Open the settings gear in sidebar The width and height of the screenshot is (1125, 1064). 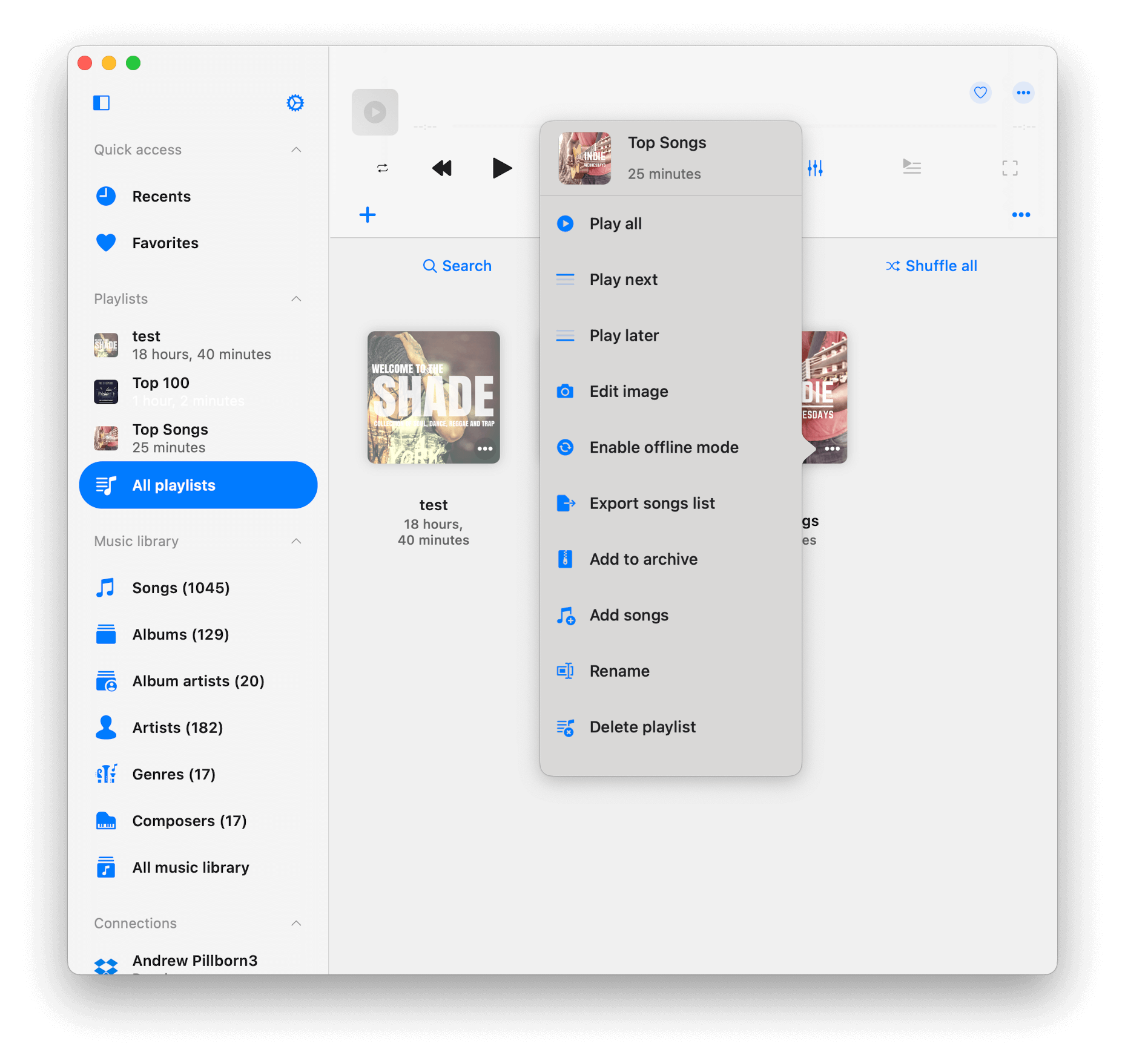(x=295, y=103)
